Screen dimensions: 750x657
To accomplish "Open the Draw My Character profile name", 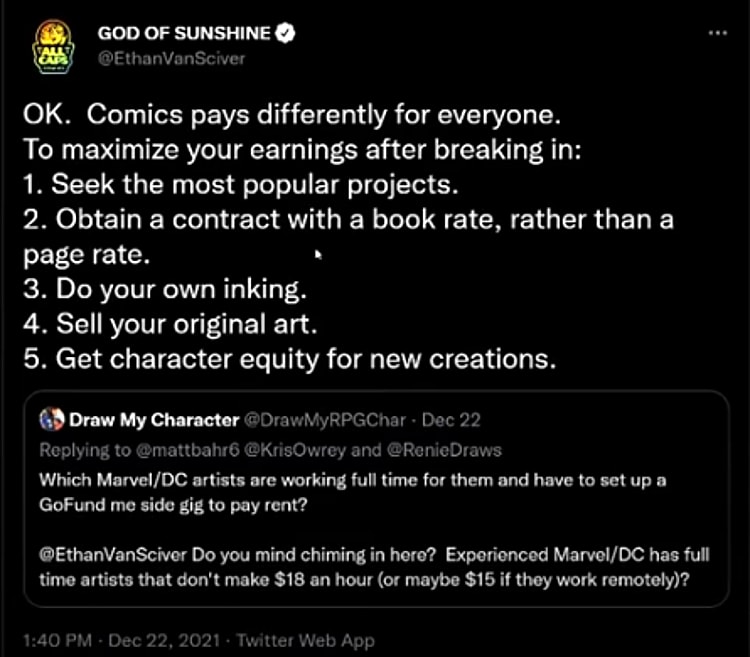I will pyautogui.click(x=154, y=418).
